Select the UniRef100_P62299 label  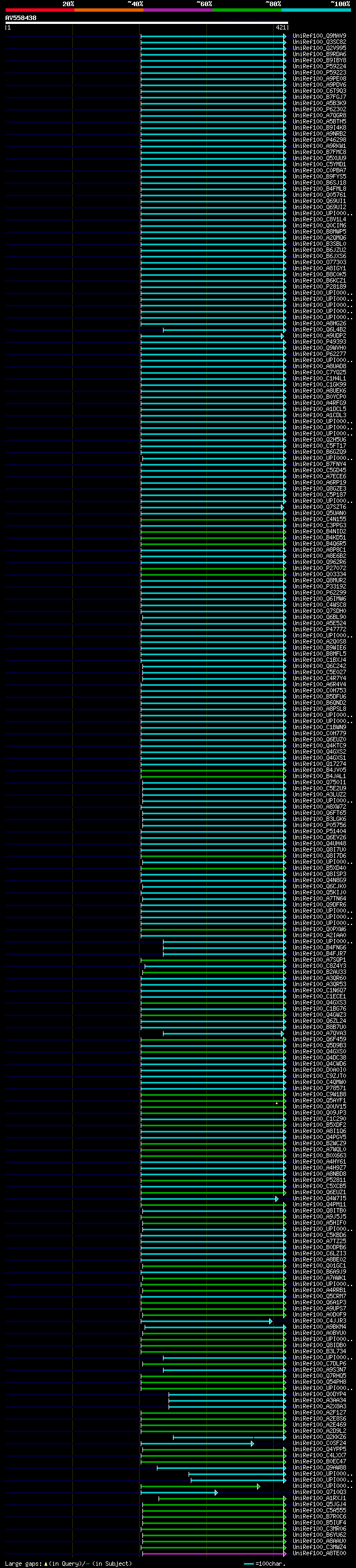[x=319, y=592]
